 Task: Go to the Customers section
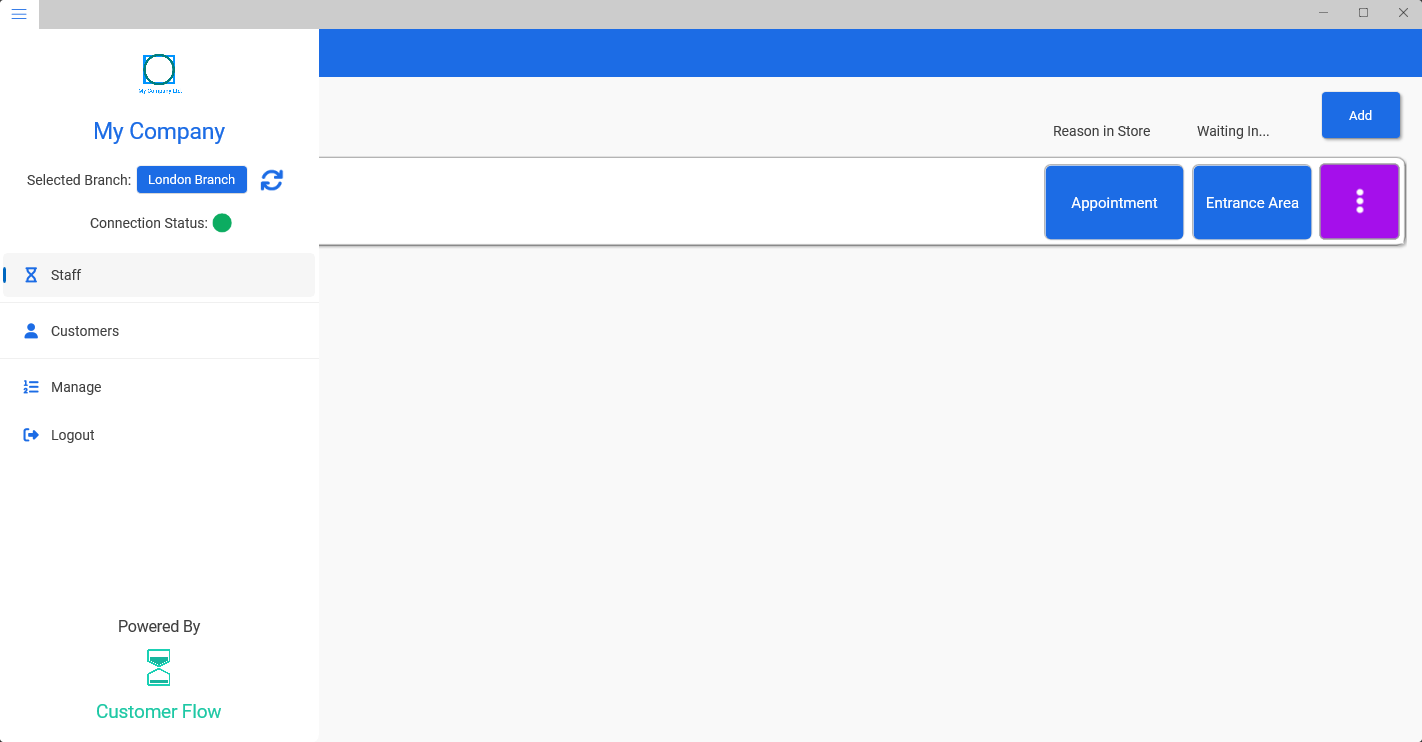click(159, 331)
